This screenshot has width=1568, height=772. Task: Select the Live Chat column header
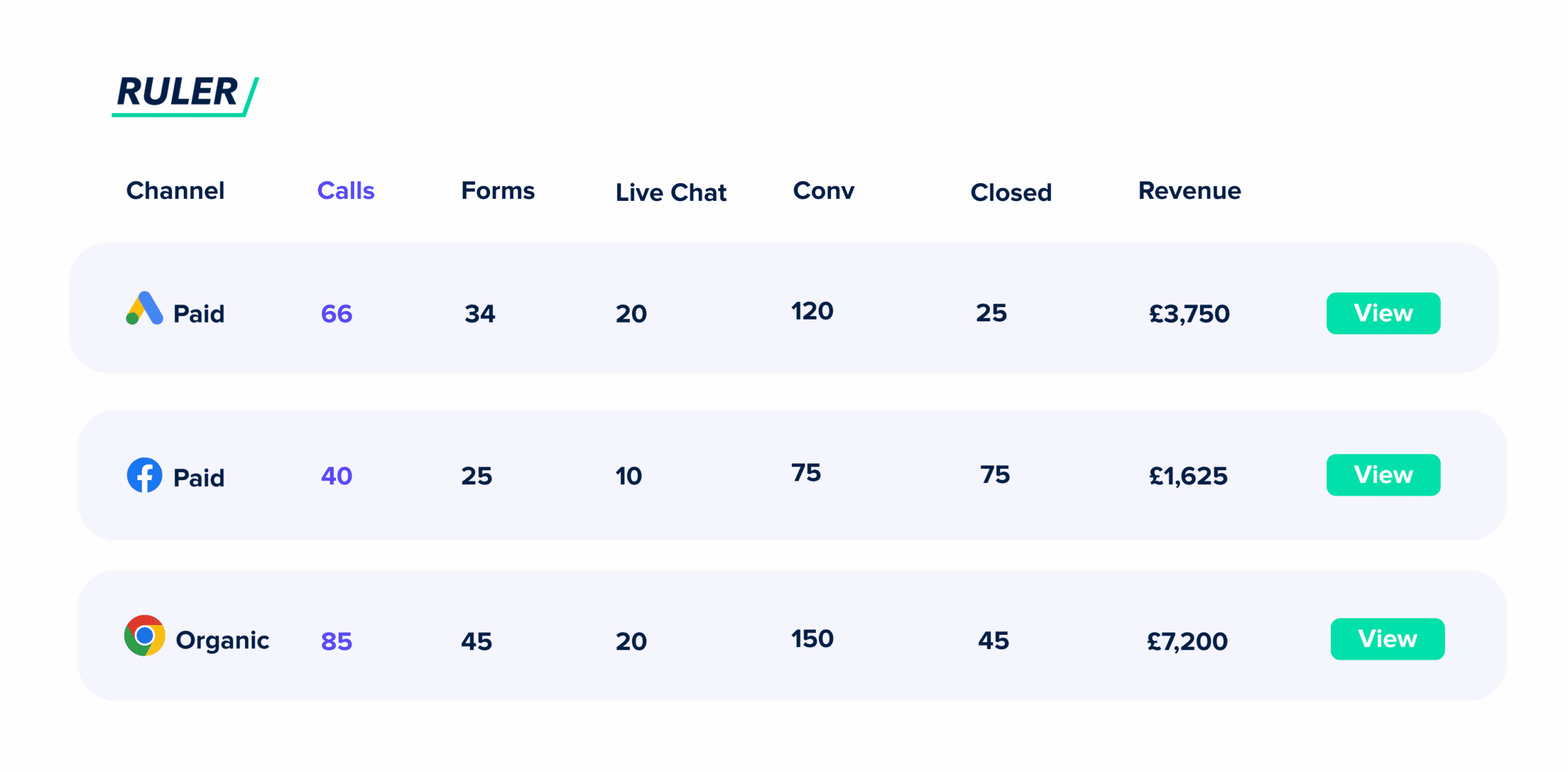click(x=671, y=192)
